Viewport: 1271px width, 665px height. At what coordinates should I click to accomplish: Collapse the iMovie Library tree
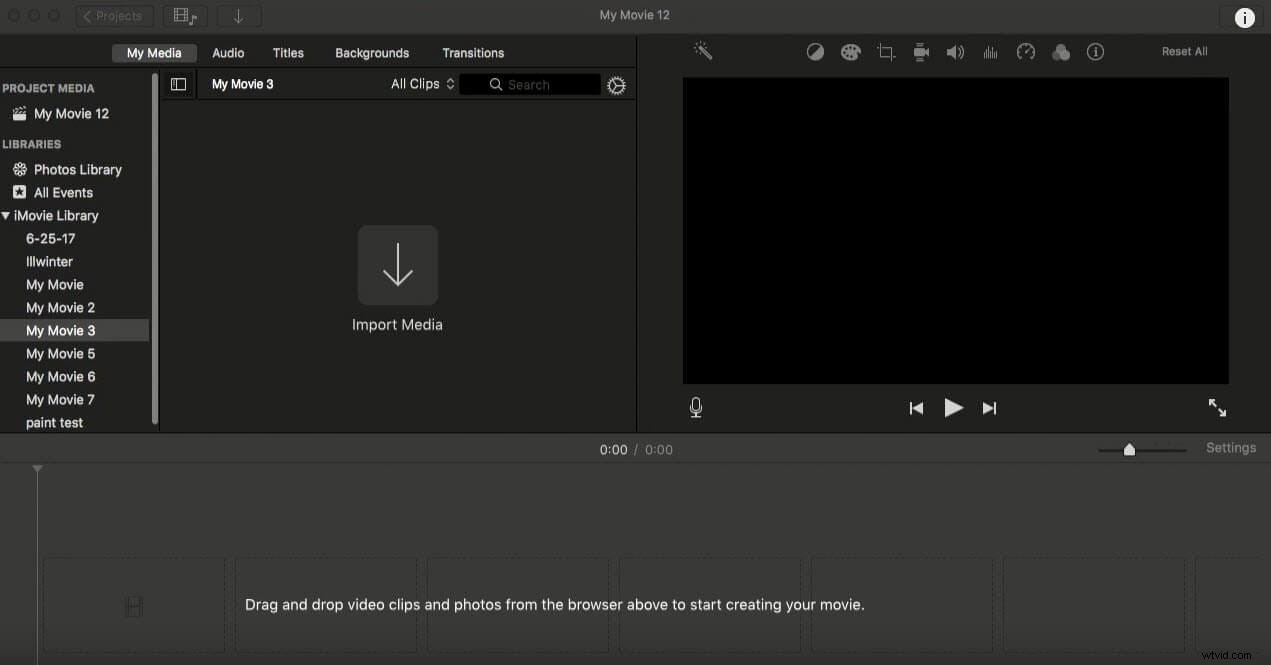[6, 215]
